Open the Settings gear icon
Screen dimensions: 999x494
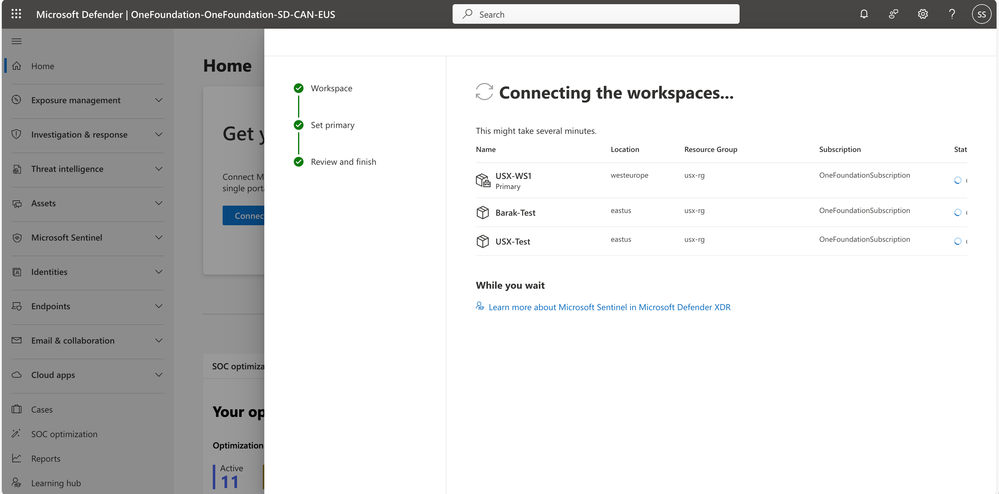[x=923, y=14]
